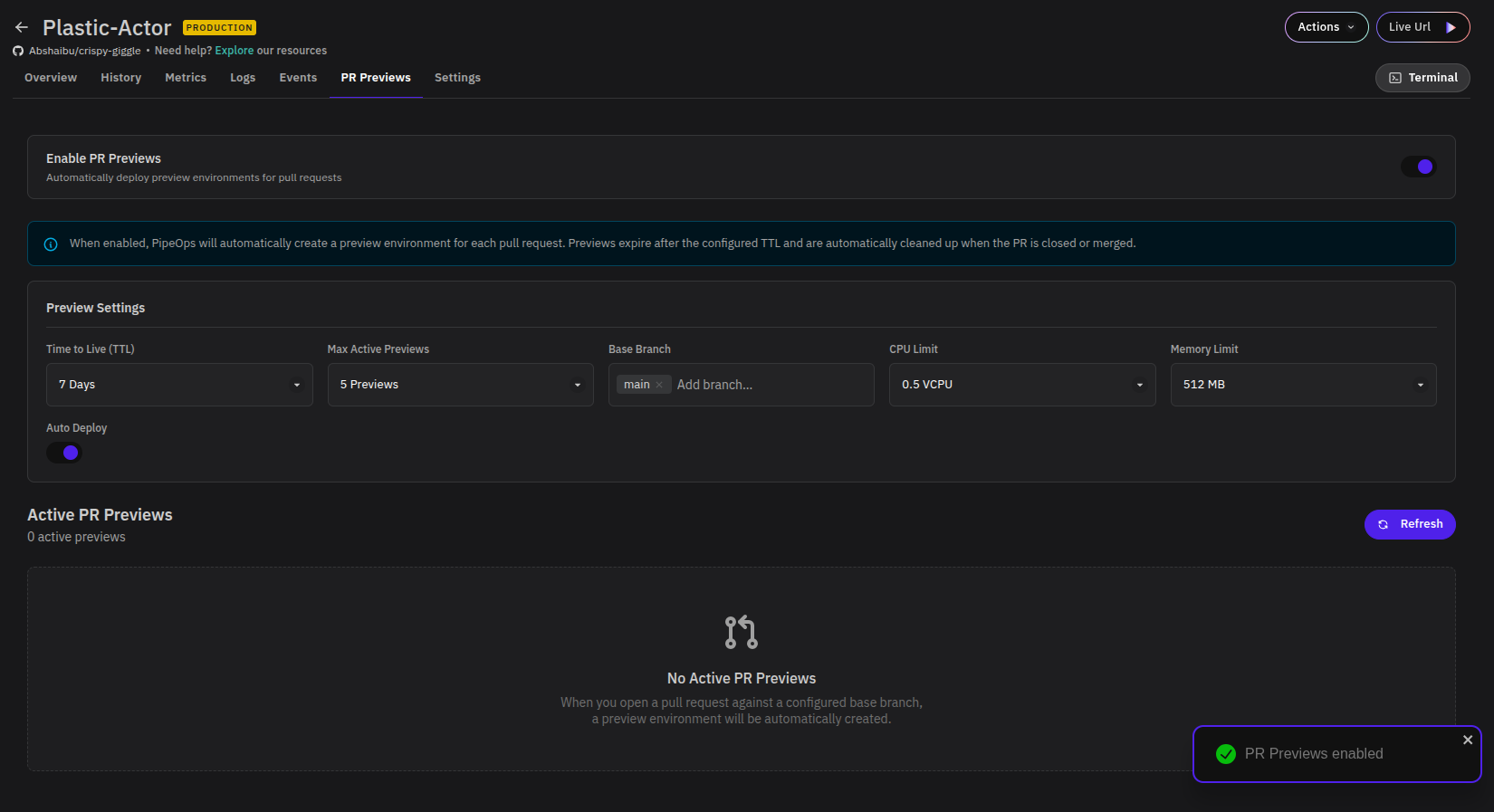Viewport: 1494px width, 812px height.
Task: Click the Preview Settings heading
Action: 96,308
